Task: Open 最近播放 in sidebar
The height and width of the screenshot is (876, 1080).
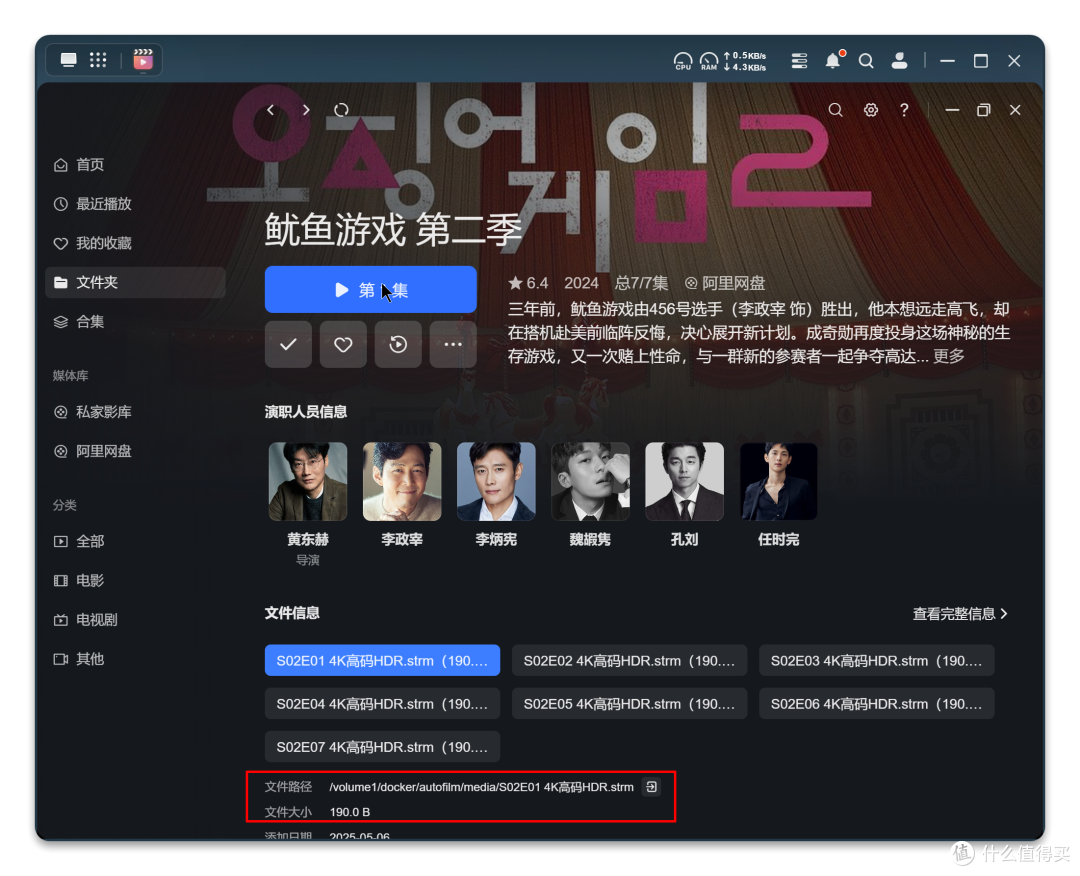Action: tap(135, 204)
